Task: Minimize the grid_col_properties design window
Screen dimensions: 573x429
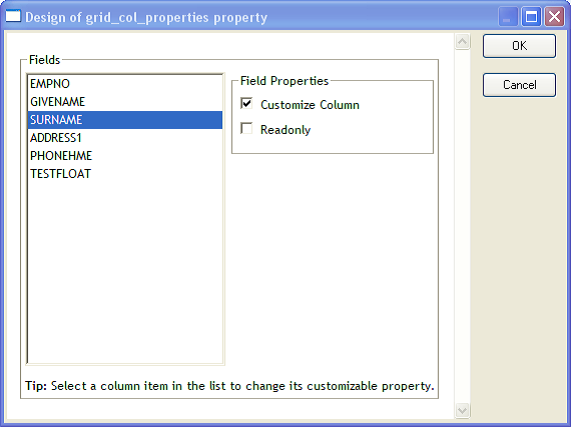Action: click(x=508, y=17)
